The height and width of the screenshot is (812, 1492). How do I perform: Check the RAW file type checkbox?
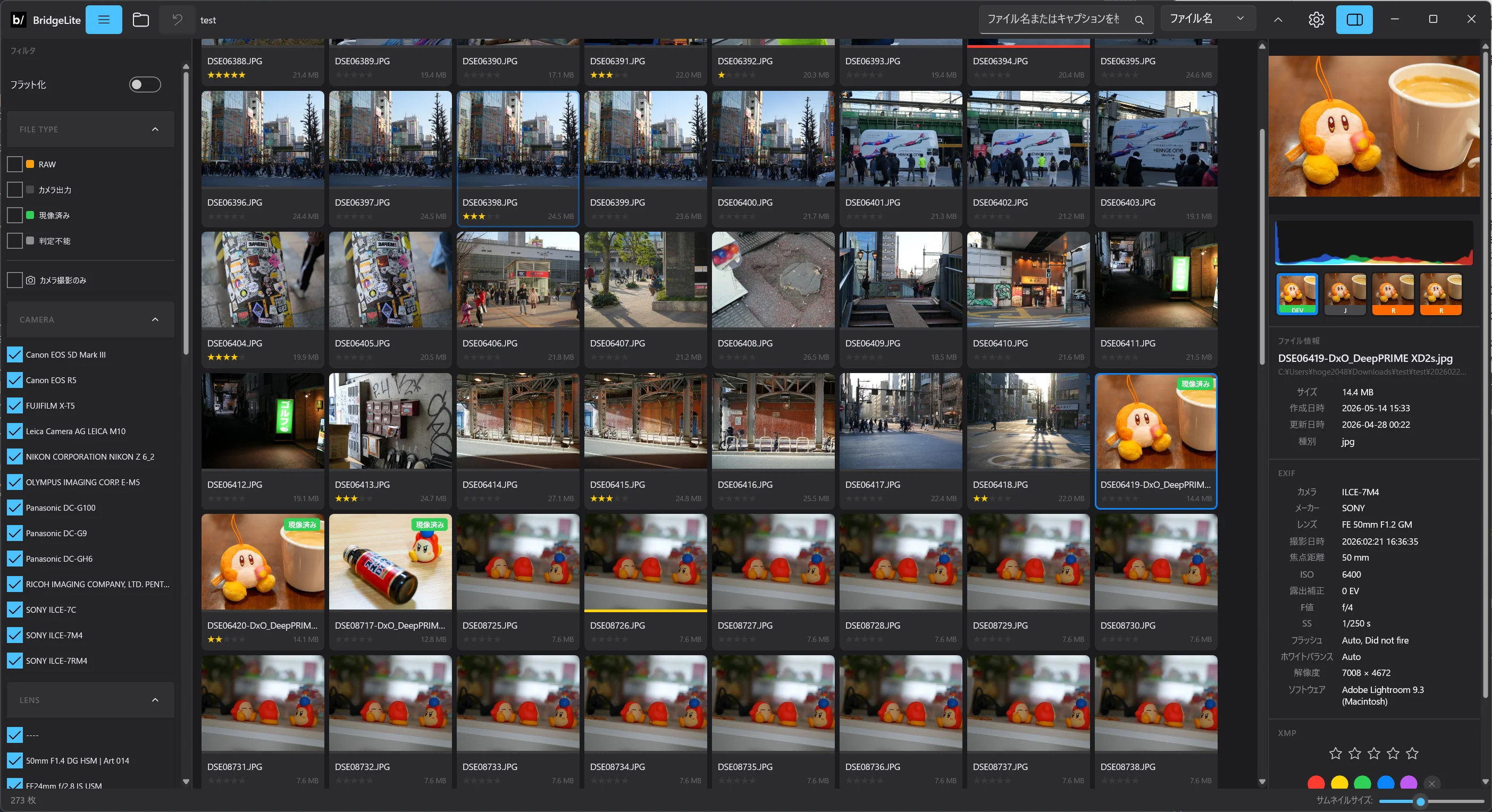[x=15, y=164]
